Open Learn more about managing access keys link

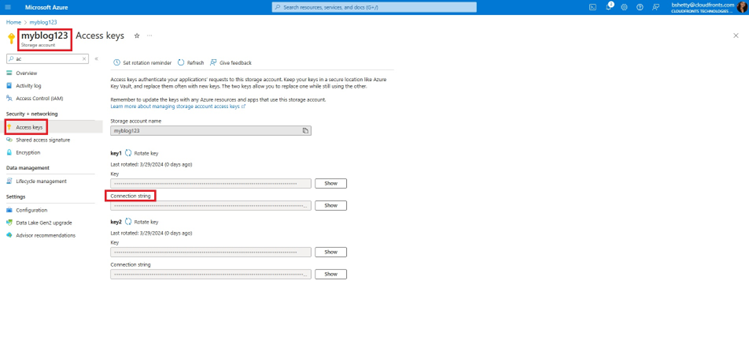point(178,107)
